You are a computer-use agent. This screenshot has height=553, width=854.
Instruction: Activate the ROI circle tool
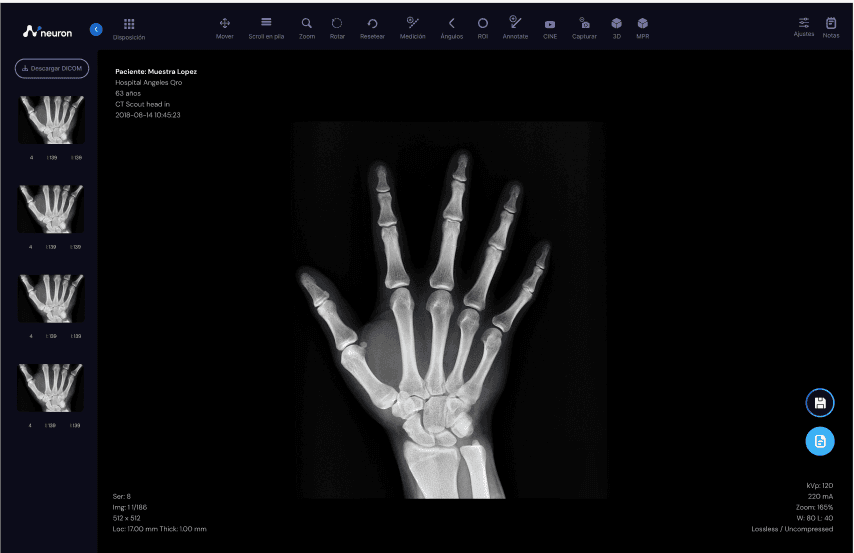coord(482,23)
